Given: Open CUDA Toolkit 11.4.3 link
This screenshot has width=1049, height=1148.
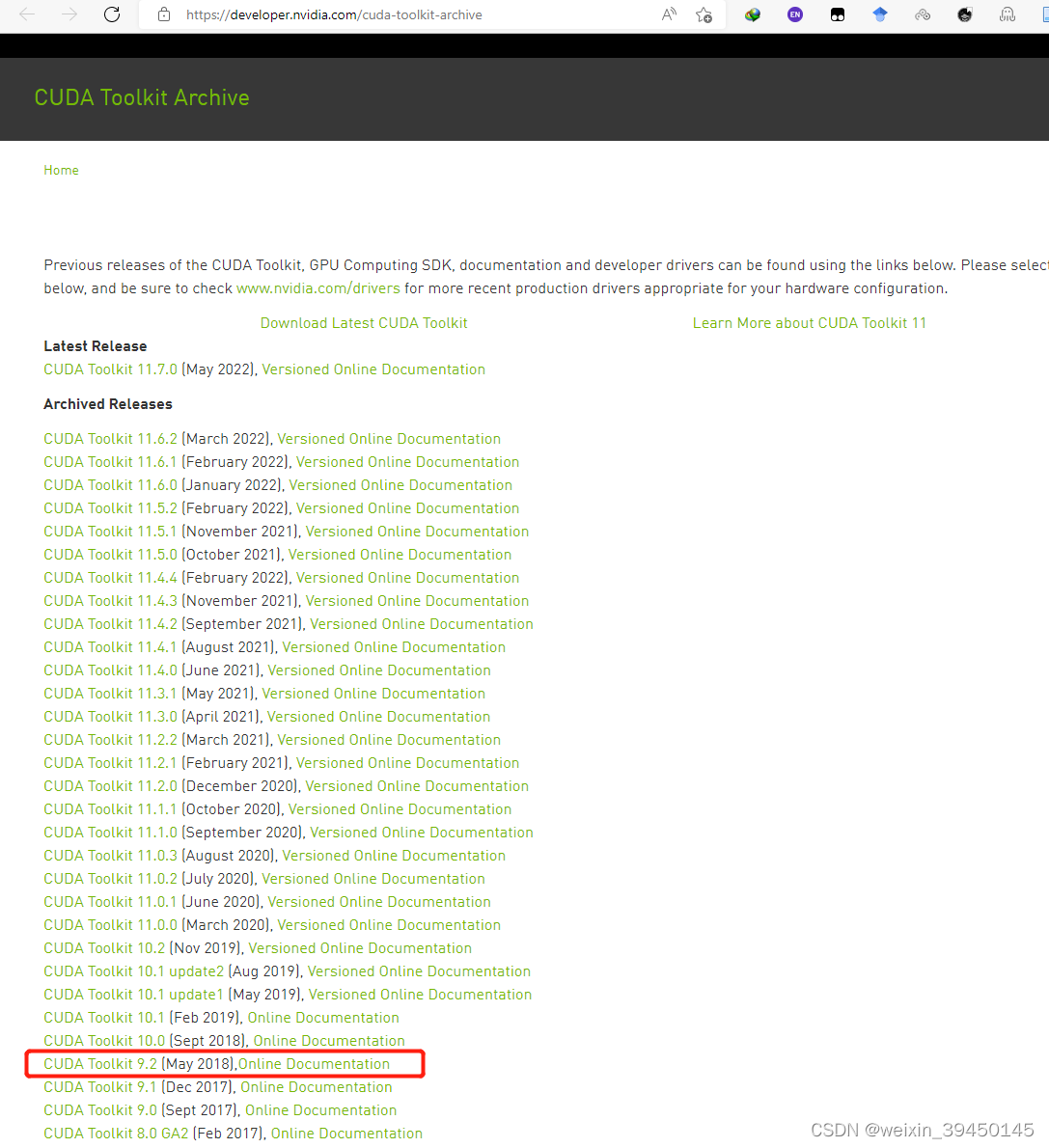Looking at the screenshot, I should point(111,600).
